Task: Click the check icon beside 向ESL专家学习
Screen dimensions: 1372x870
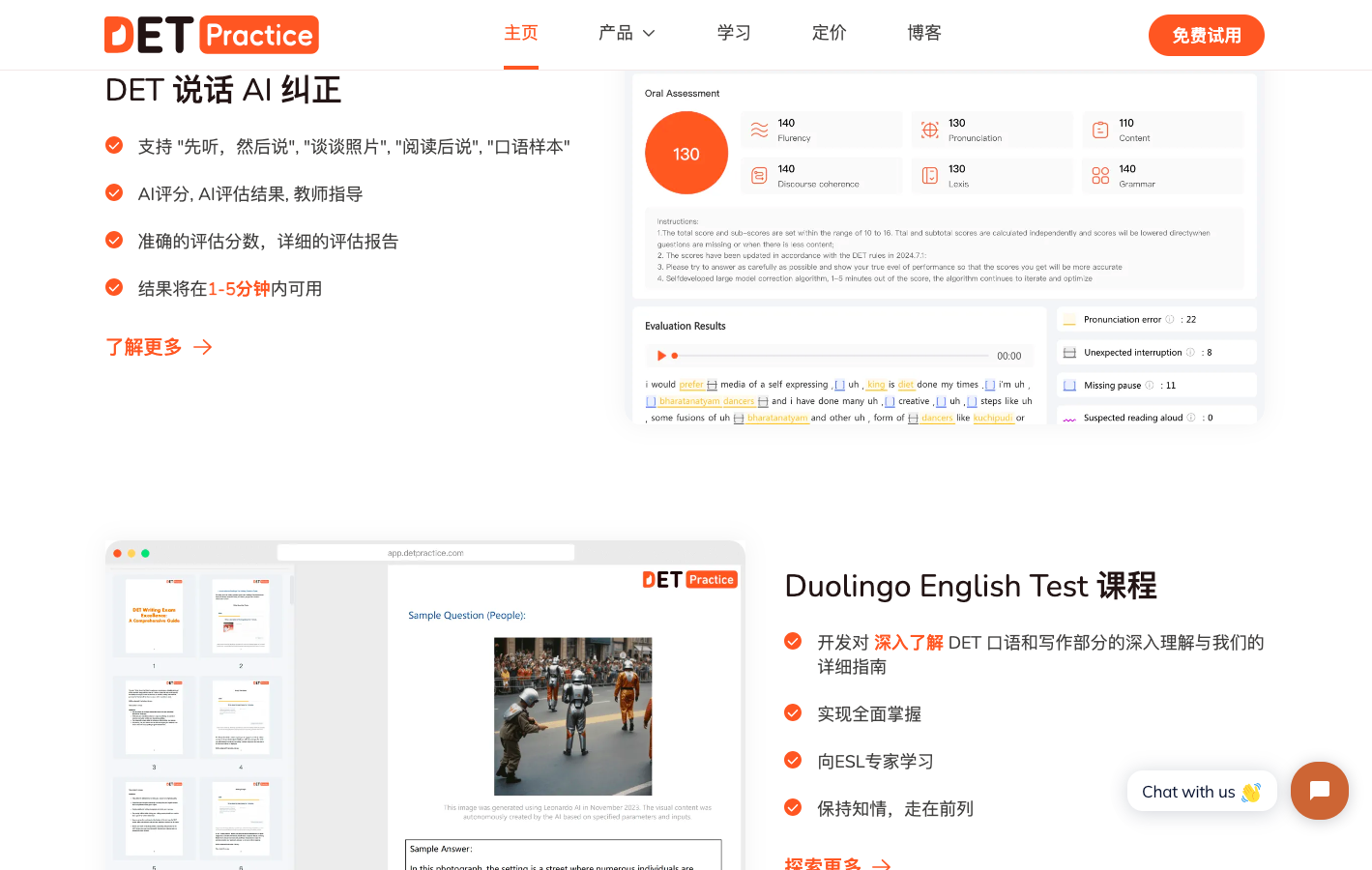Action: [793, 760]
